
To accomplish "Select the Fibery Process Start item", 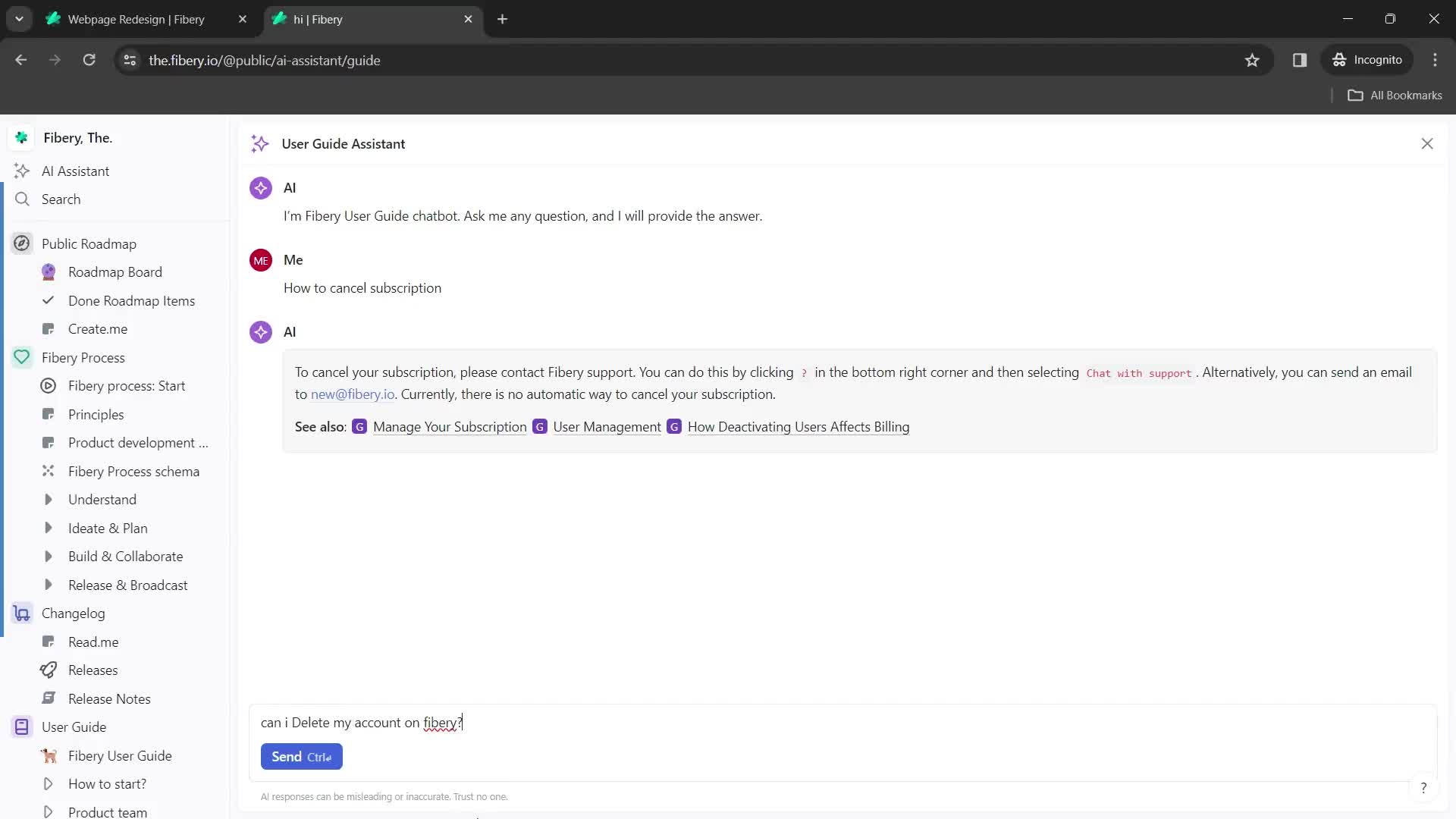I will coord(127,385).
